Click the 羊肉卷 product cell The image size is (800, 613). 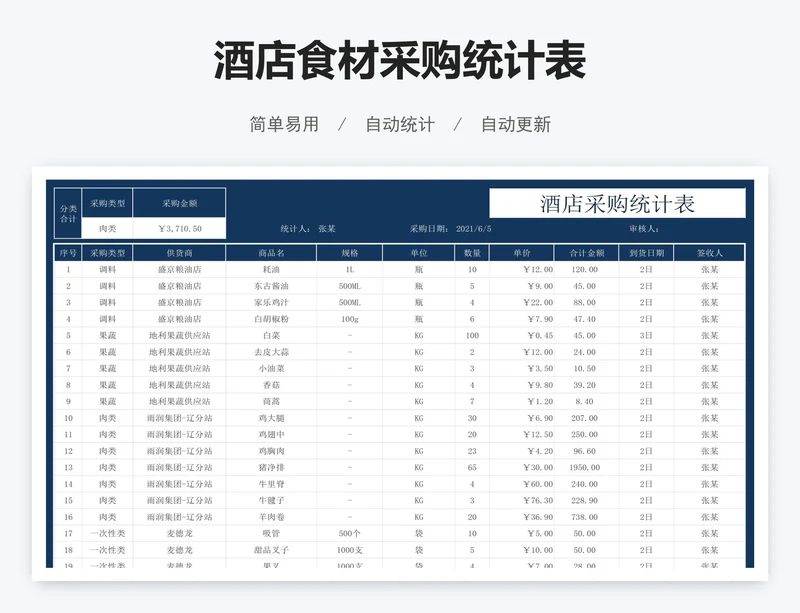(x=271, y=517)
